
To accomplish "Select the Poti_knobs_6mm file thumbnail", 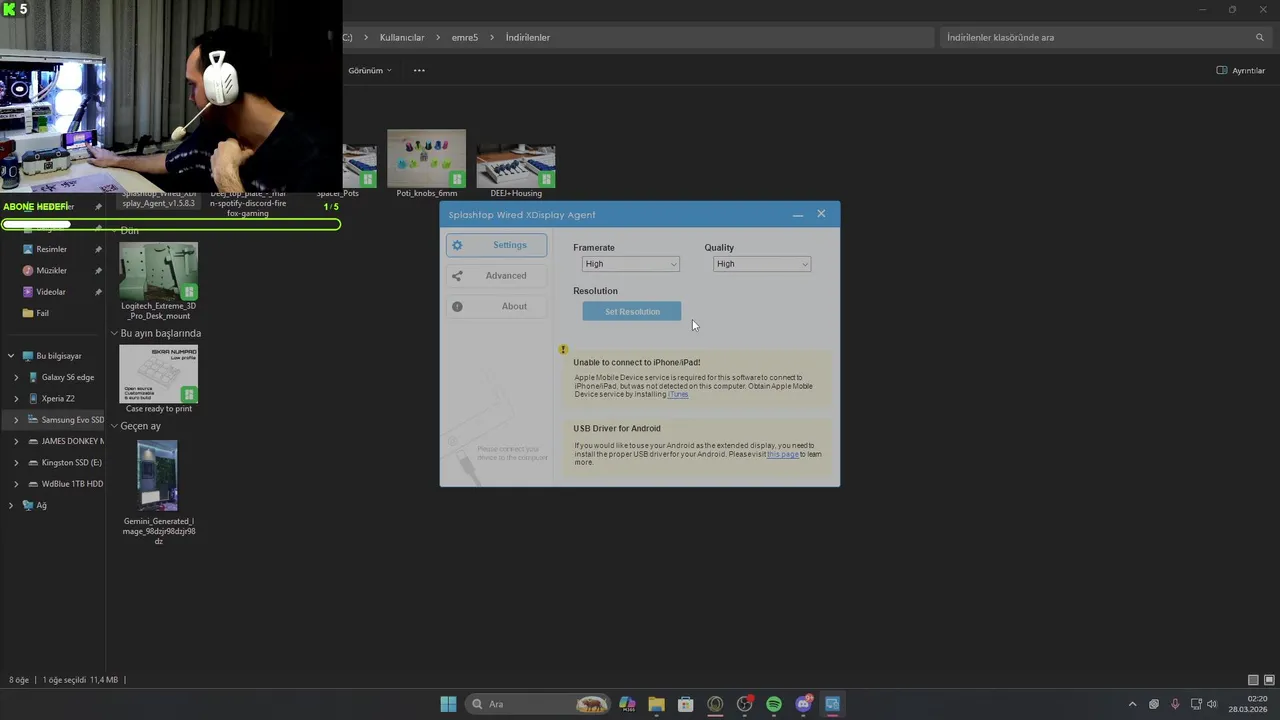I will pos(427,158).
